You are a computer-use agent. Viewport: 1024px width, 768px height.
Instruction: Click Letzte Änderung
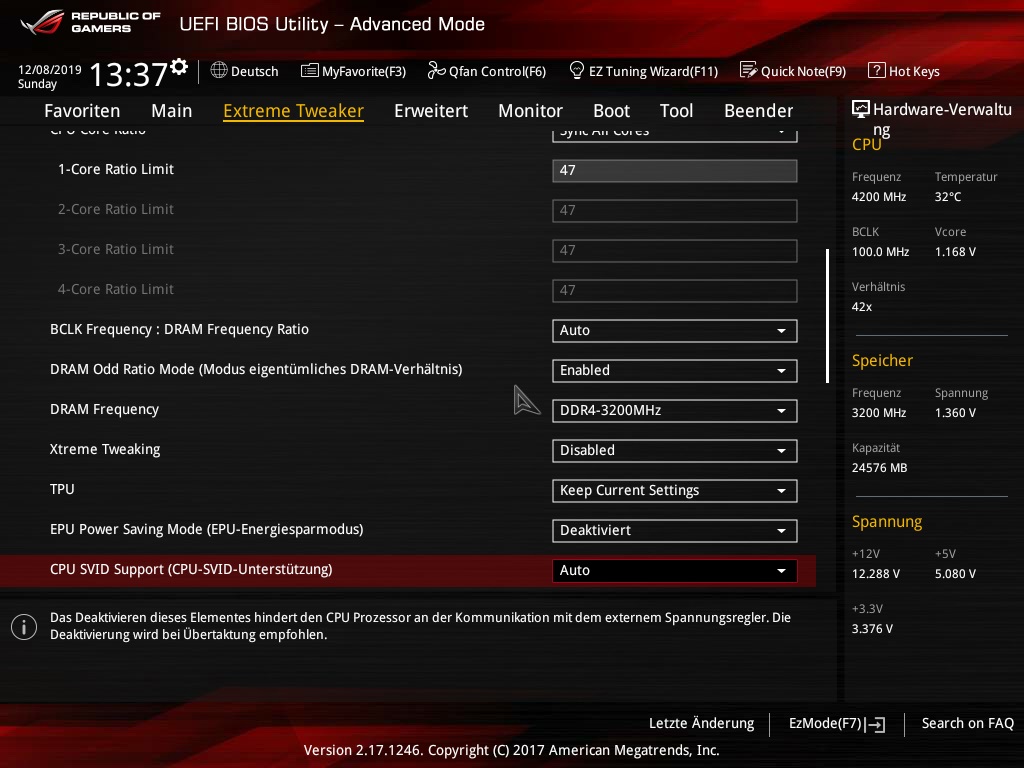click(701, 723)
